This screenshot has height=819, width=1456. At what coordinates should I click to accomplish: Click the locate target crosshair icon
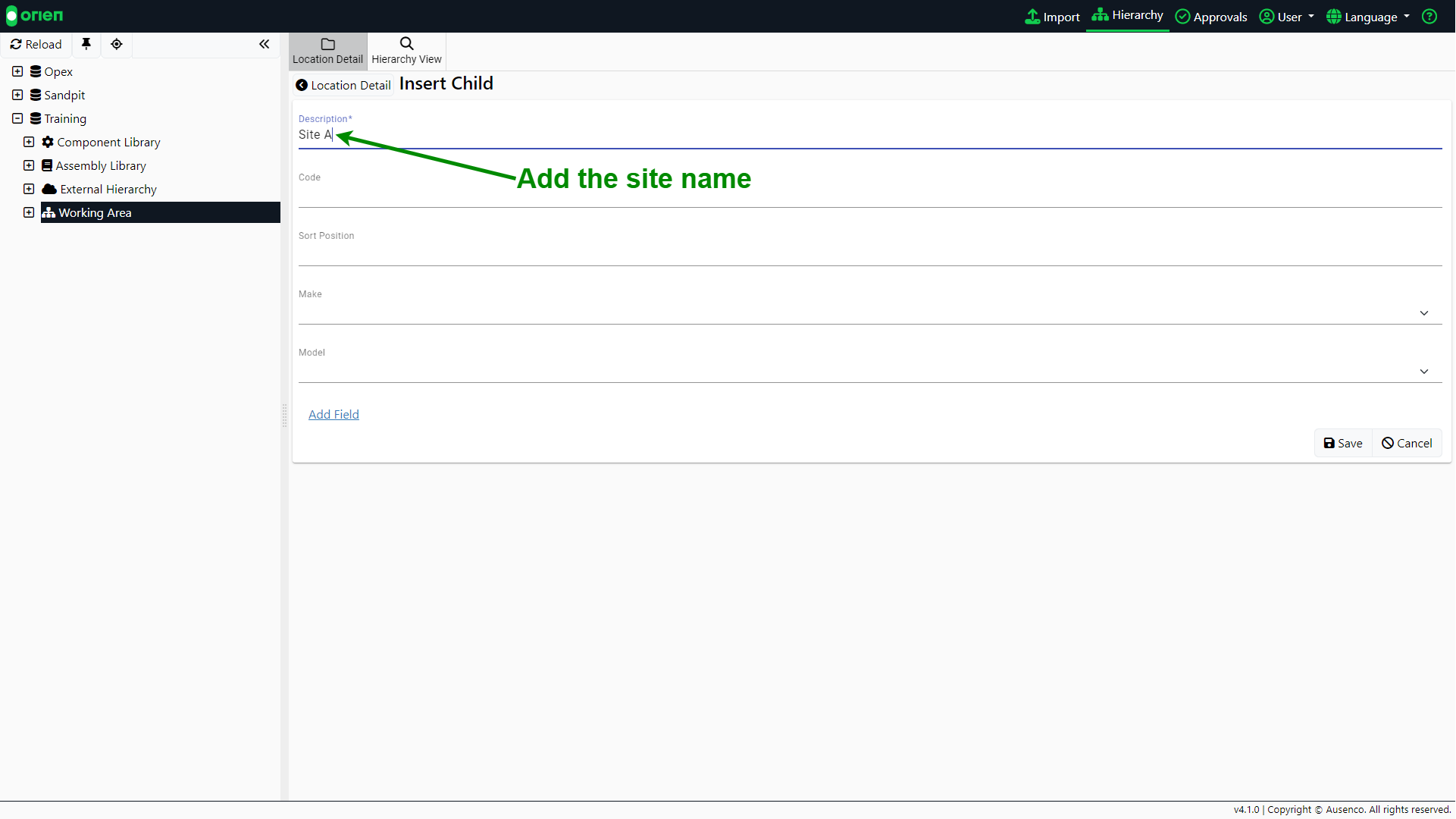(x=117, y=44)
